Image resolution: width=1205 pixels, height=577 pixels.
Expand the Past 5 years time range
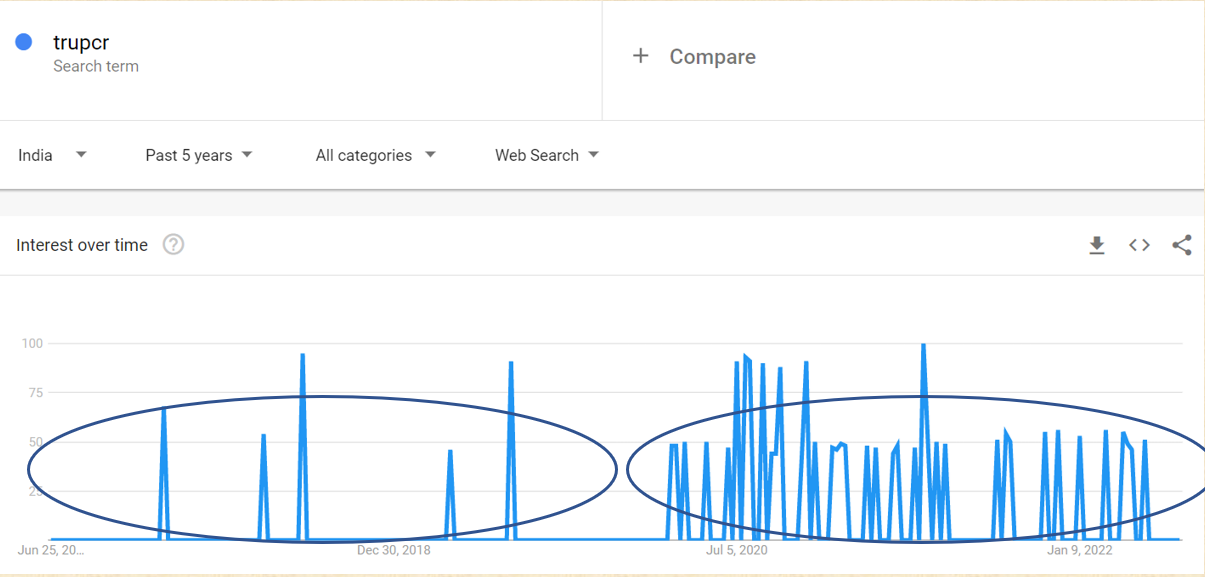click(198, 155)
